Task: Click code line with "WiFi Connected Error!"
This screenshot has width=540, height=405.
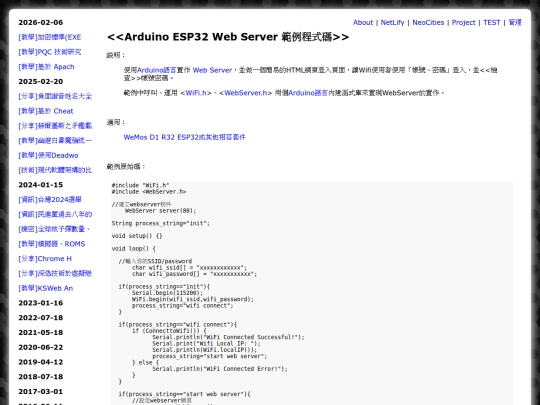Action: click(x=220, y=369)
